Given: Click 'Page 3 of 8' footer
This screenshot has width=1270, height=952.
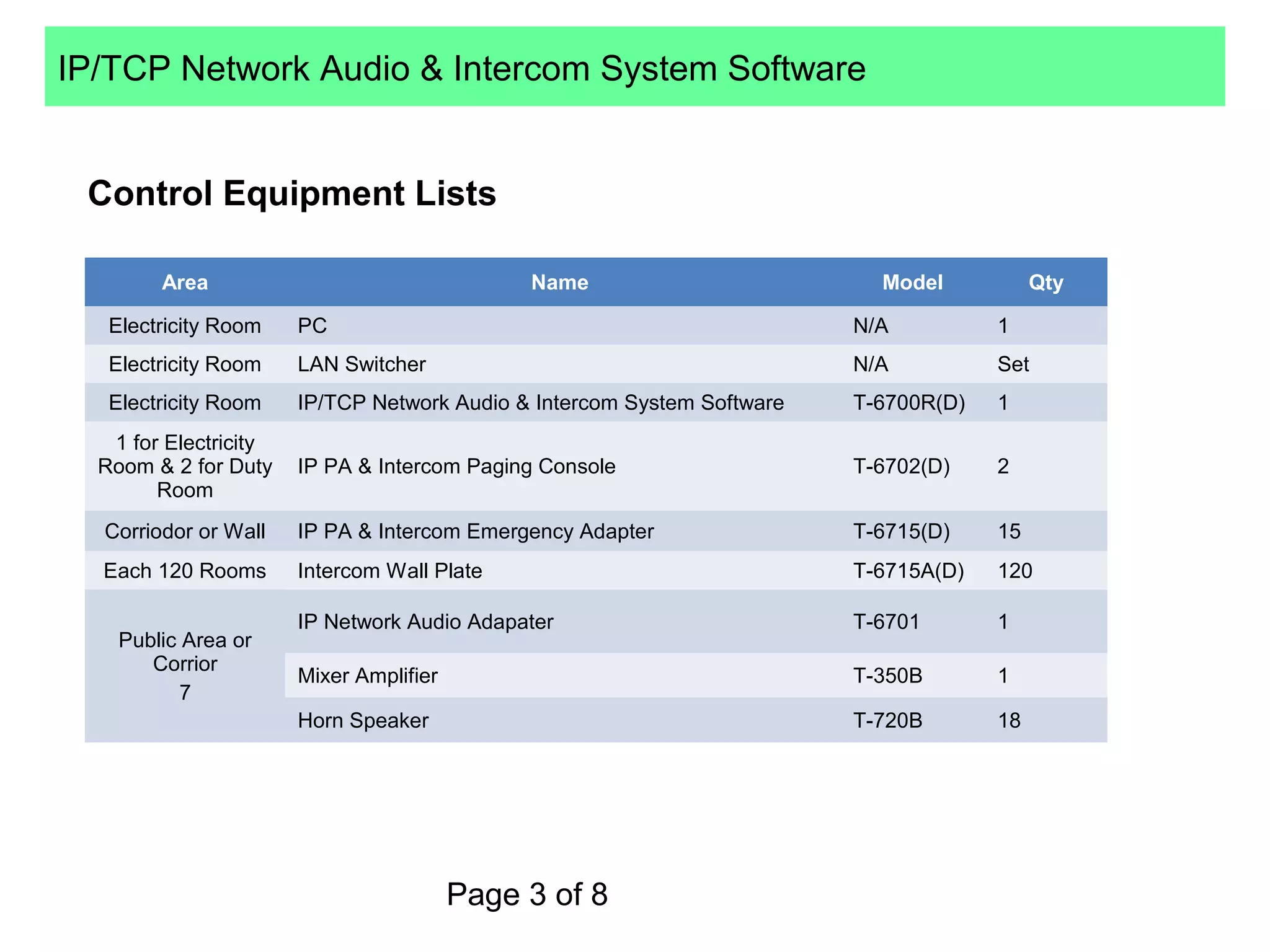Looking at the screenshot, I should click(527, 894).
